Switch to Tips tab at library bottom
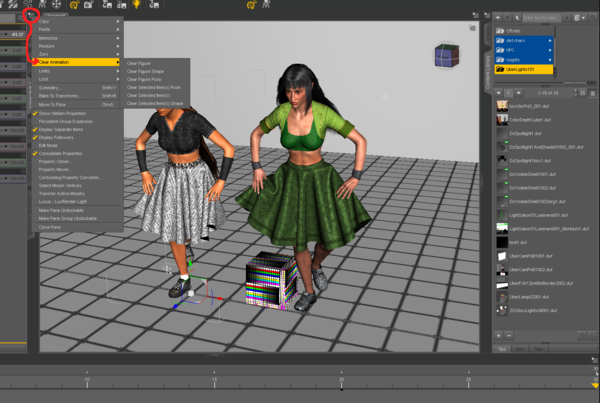Image resolution: width=600 pixels, height=403 pixels. 502,349
